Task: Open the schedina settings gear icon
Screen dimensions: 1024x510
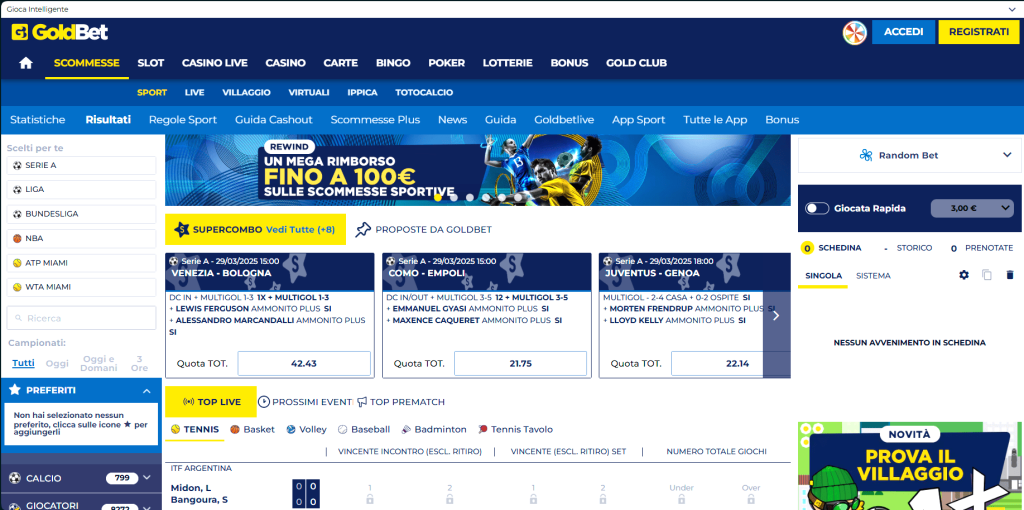Action: tap(964, 275)
